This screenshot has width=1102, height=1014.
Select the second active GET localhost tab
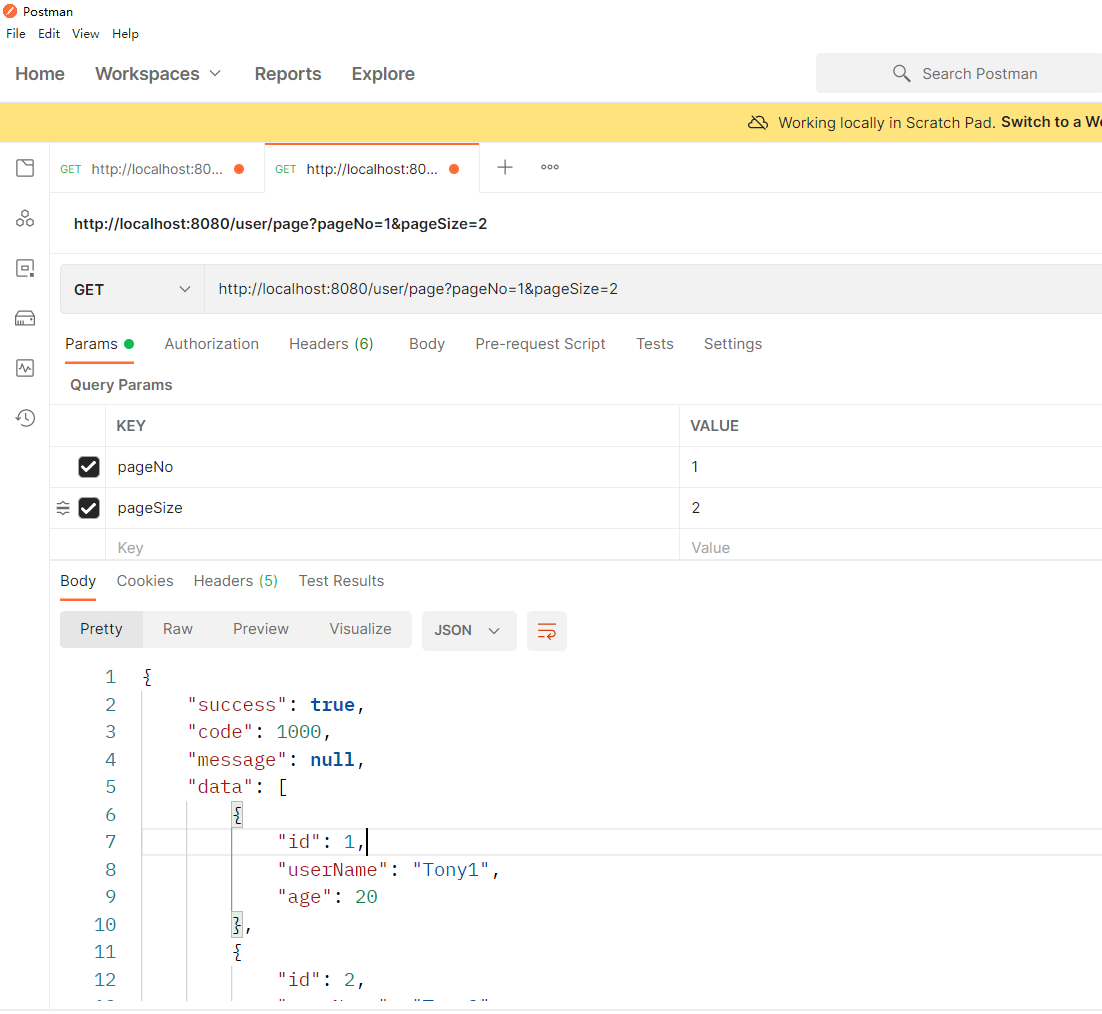[372, 169]
